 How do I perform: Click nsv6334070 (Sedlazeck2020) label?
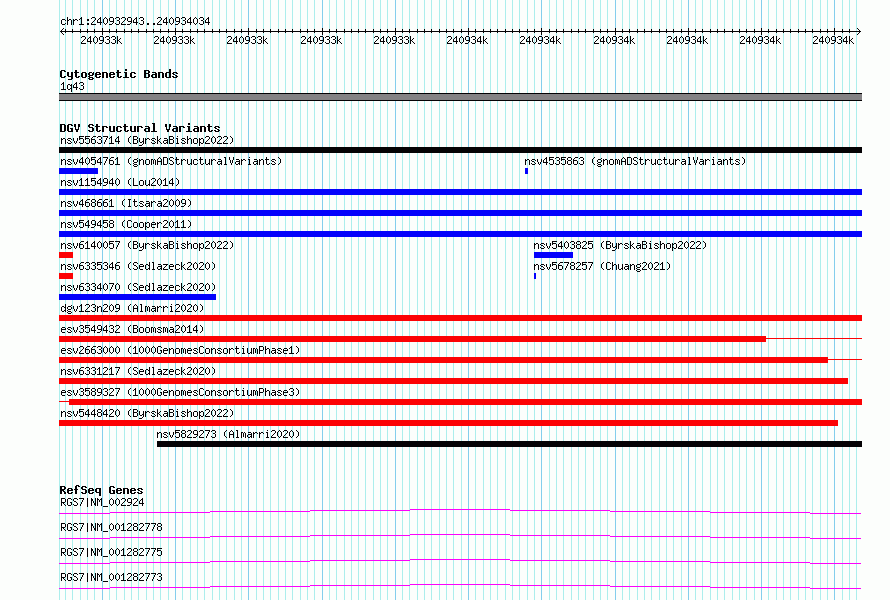(138, 287)
